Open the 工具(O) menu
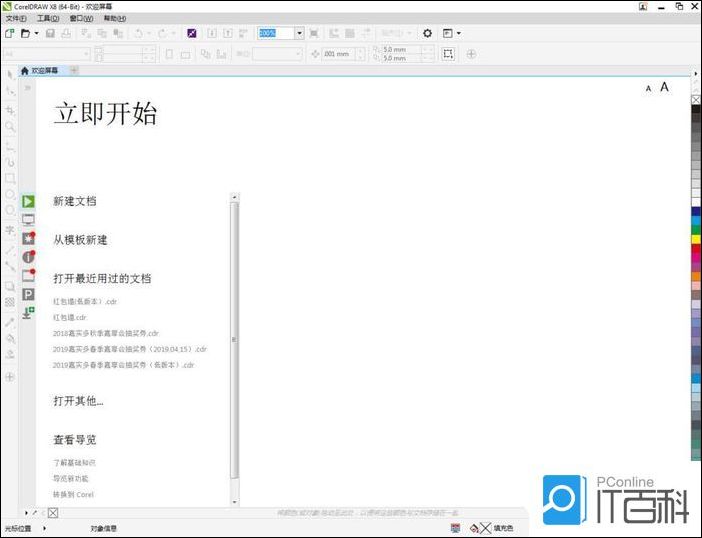 pyautogui.click(x=48, y=18)
